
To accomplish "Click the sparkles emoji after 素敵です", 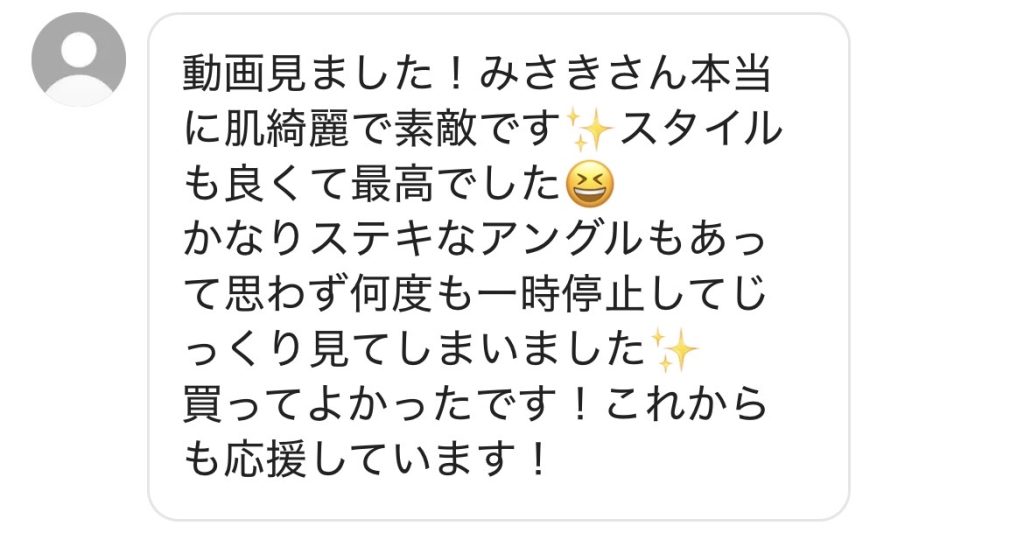I will (x=588, y=129).
